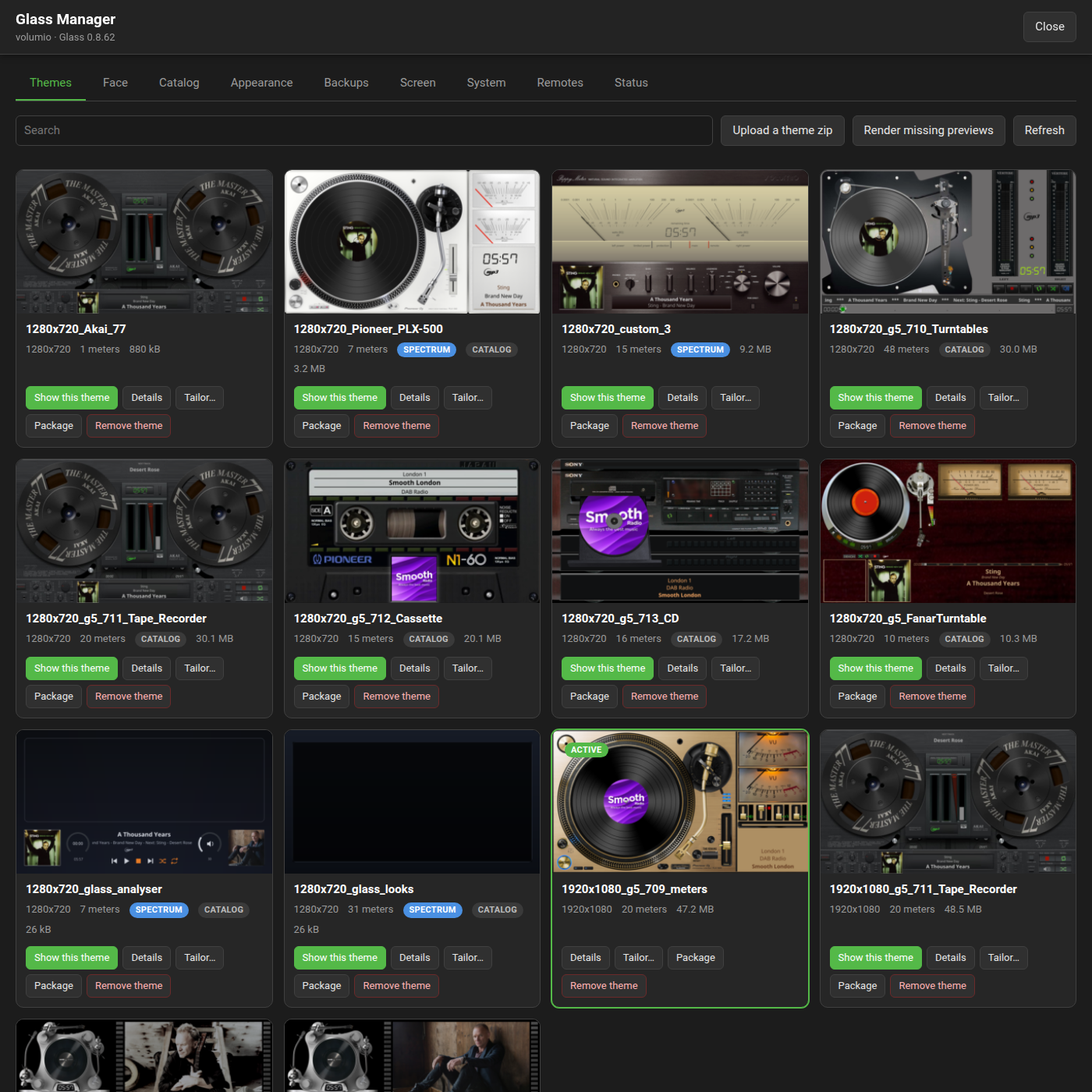
Task: Open the g5_712_Cassette preview thumbnail
Action: [412, 531]
